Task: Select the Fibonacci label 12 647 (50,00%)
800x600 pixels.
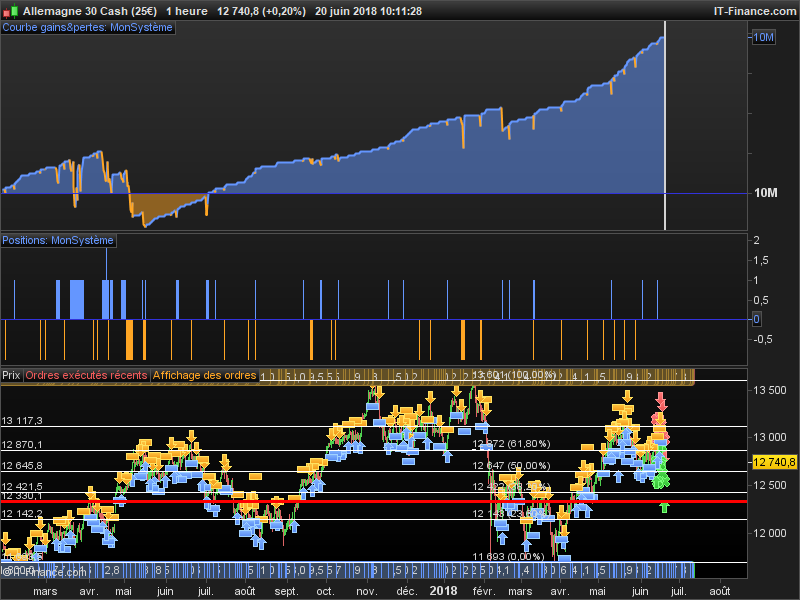Action: [511, 465]
